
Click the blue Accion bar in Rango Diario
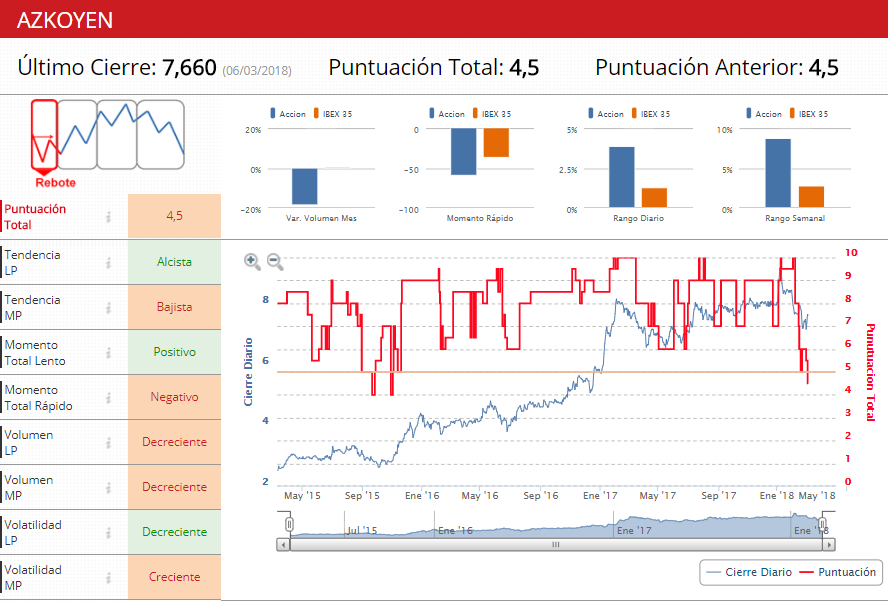click(622, 177)
